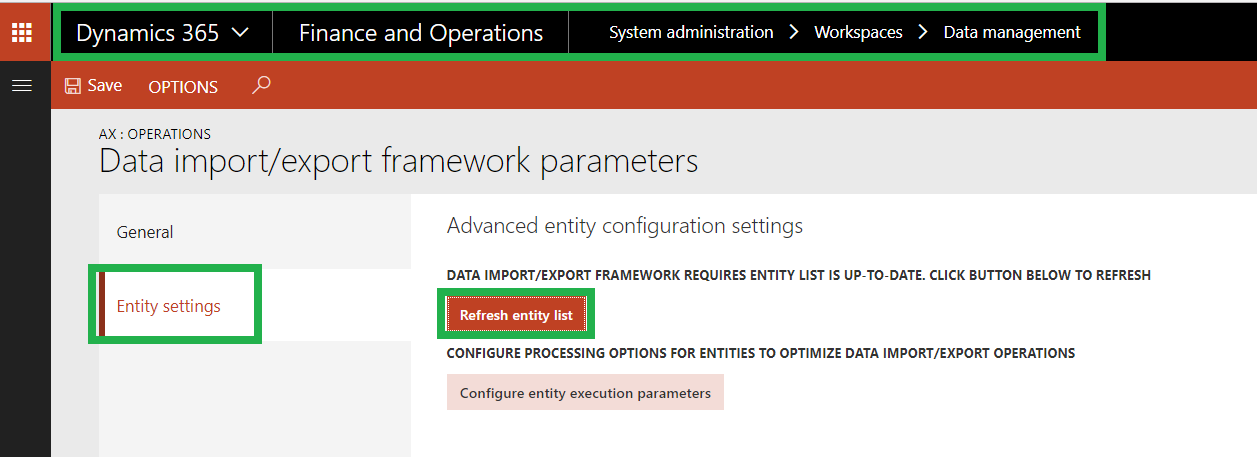
Task: Click the chevron after Workspaces
Action: pos(923,32)
